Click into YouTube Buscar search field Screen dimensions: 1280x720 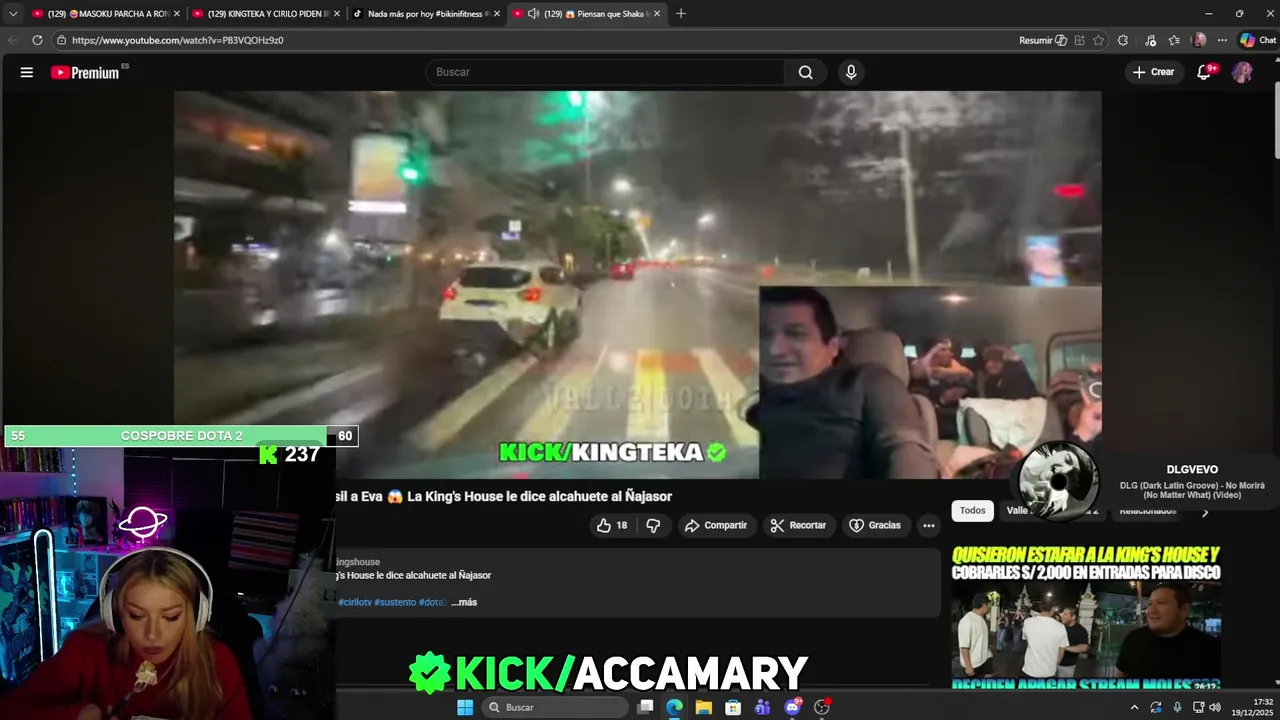(605, 72)
